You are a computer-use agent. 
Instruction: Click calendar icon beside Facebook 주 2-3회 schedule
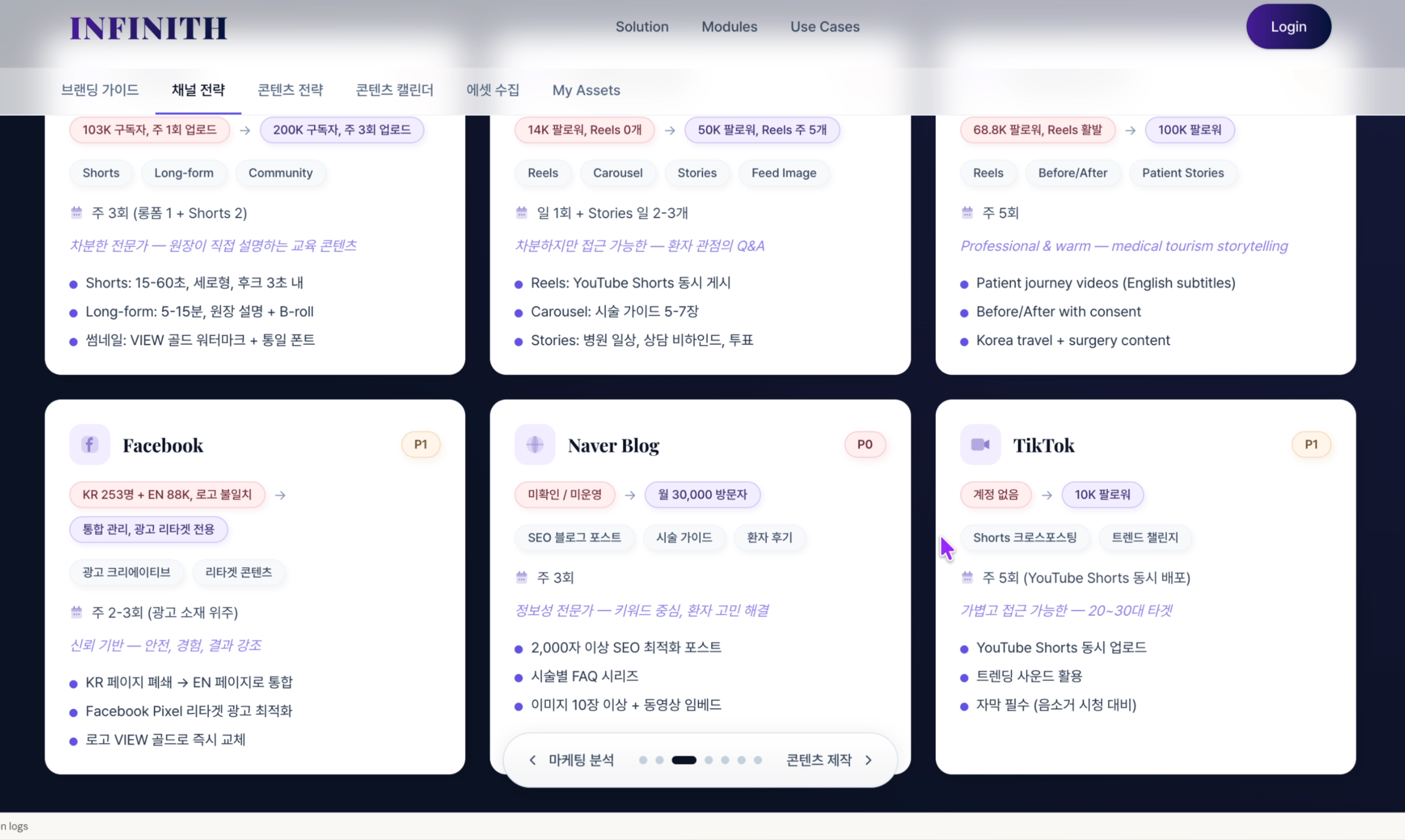click(76, 612)
